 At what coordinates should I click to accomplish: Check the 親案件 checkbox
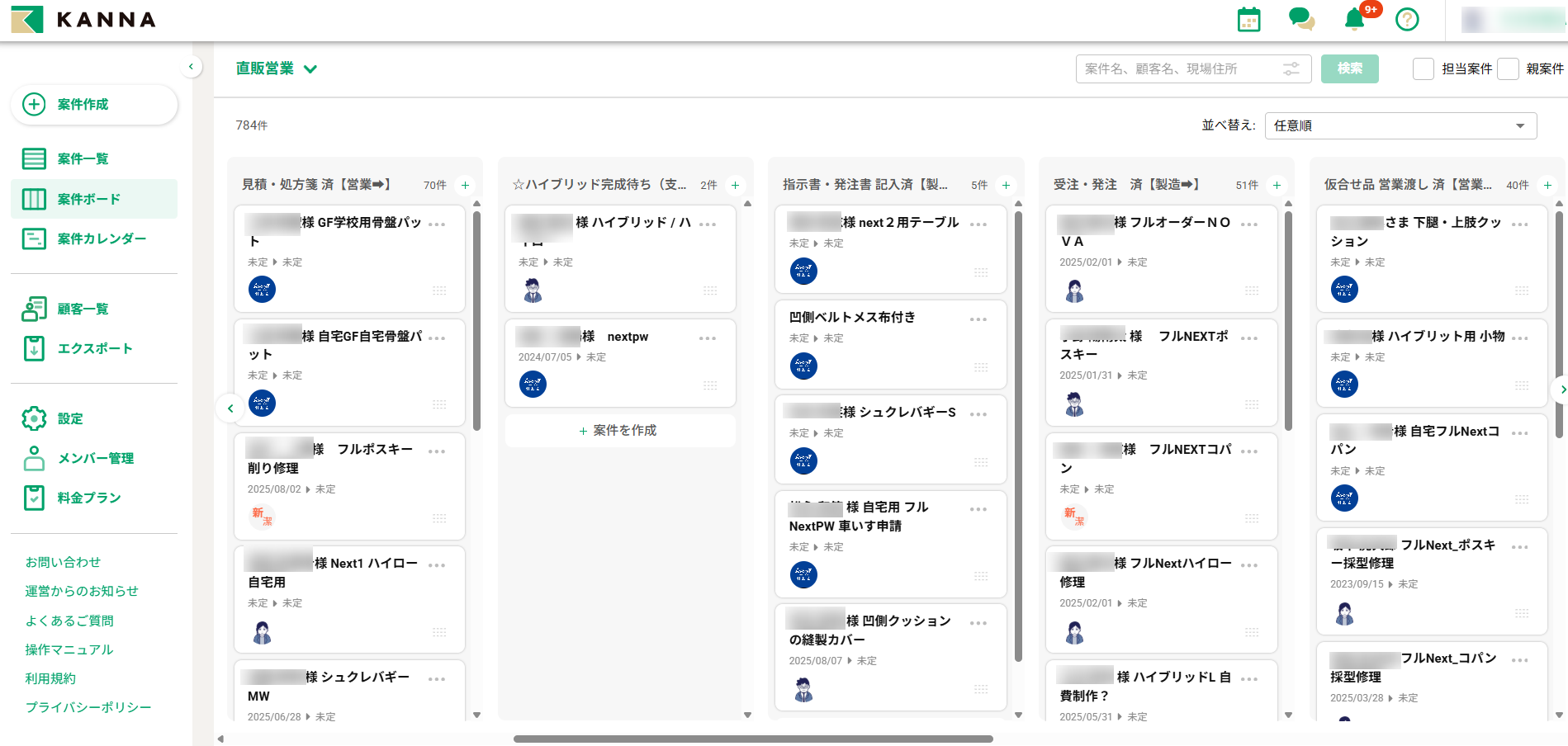[x=1508, y=69]
